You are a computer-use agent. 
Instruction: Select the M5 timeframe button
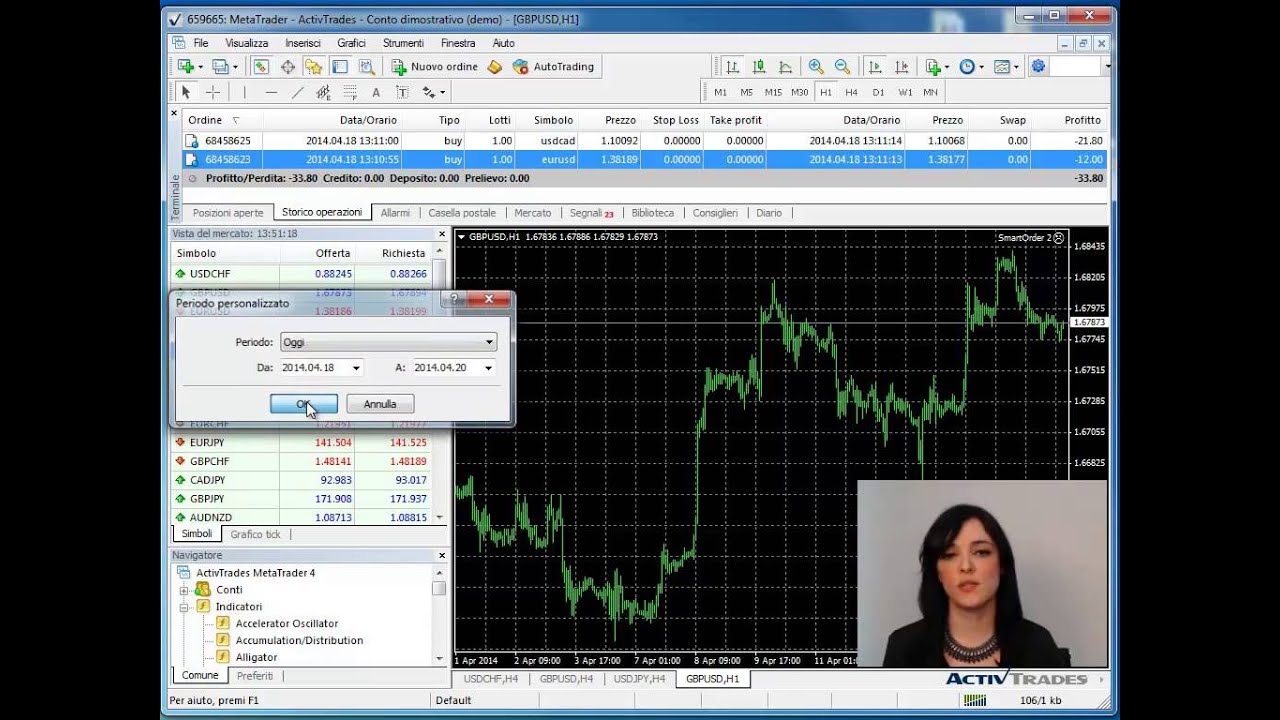pos(746,92)
